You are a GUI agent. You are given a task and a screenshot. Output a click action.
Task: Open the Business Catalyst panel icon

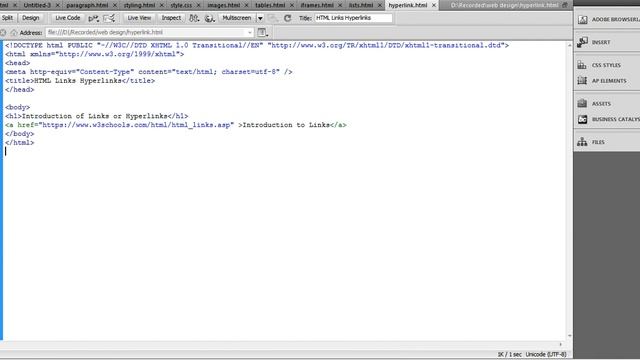tap(582, 119)
